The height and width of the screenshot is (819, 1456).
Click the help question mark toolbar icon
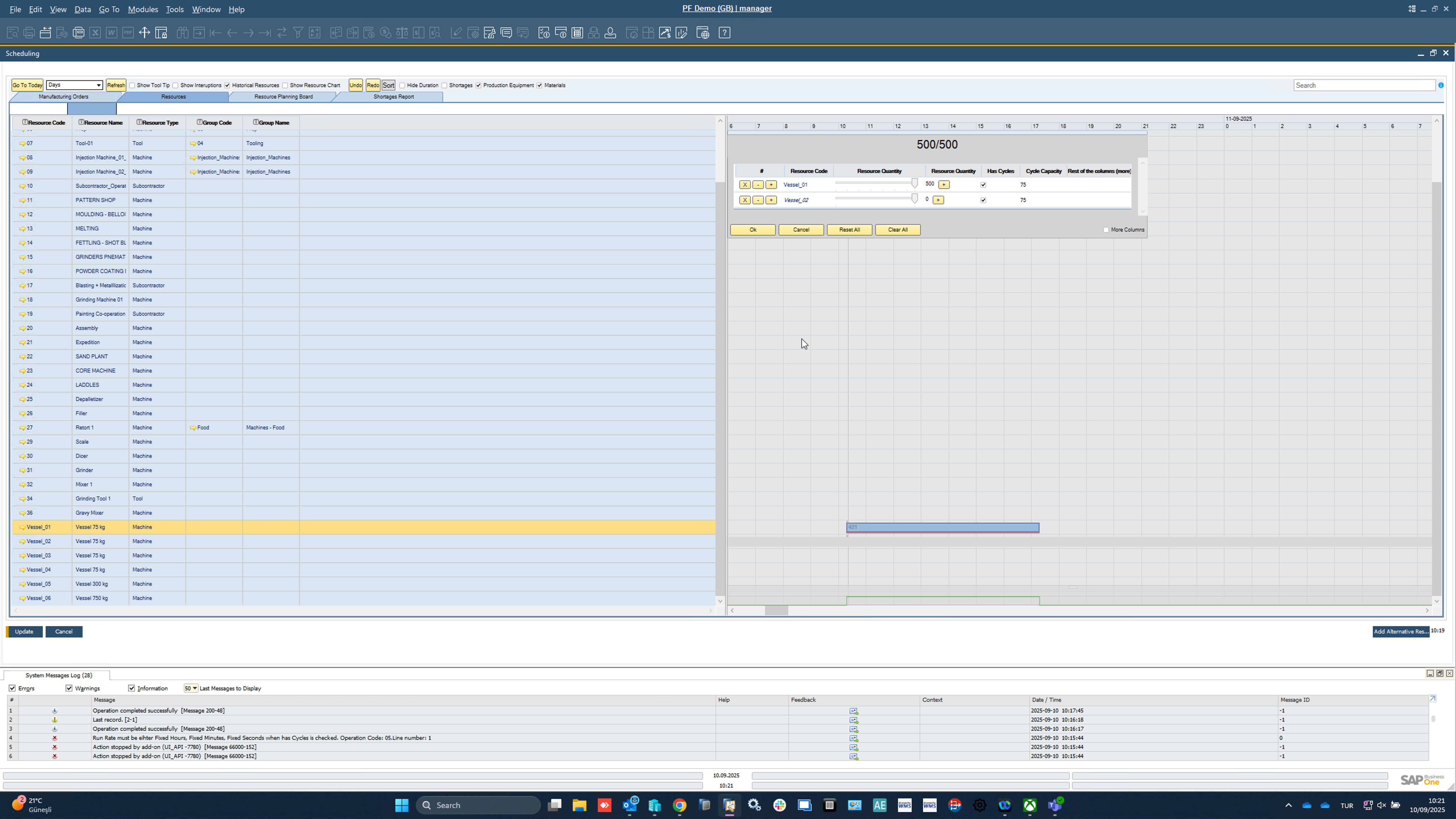click(724, 33)
